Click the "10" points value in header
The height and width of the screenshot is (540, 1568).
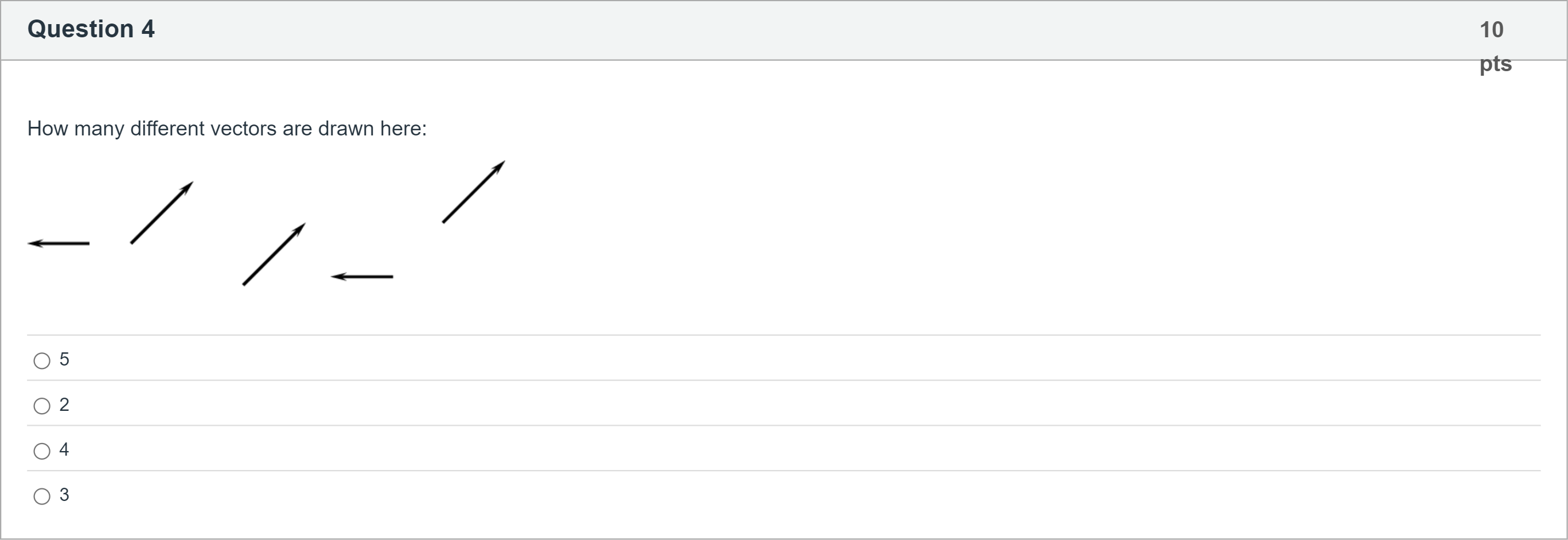1491,30
